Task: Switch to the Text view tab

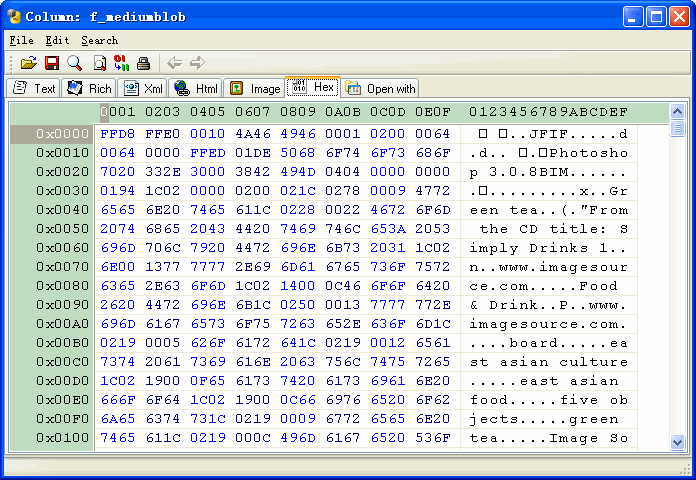Action: coord(33,88)
